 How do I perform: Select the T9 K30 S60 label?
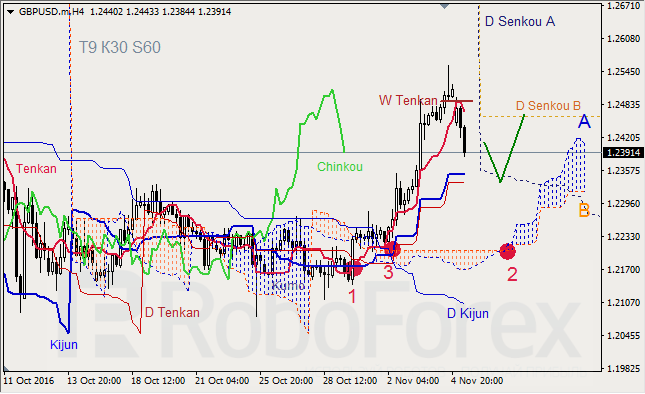[120, 47]
